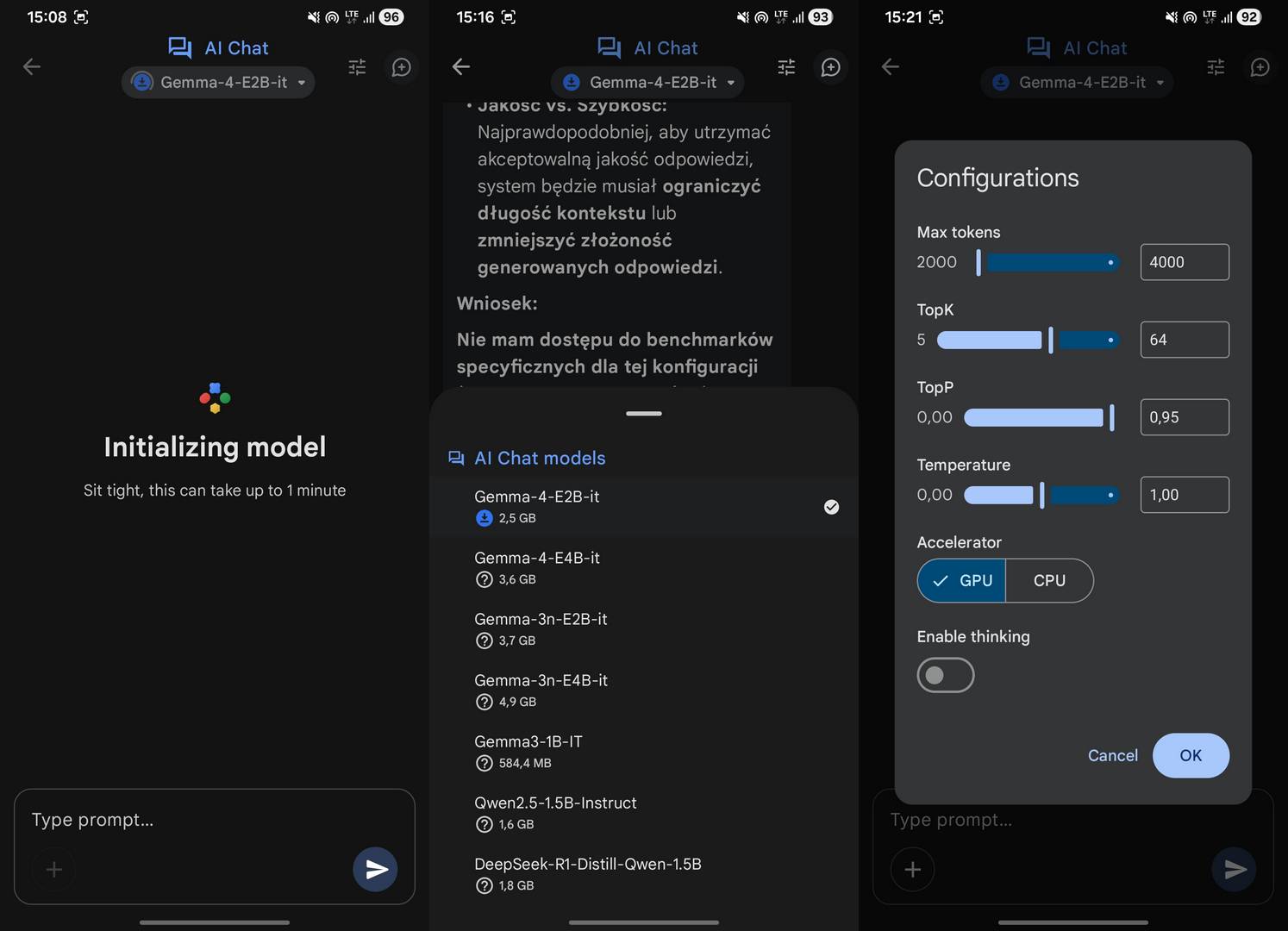Click Cancel in the Configurations dialog
The image size is (1288, 931).
point(1112,756)
